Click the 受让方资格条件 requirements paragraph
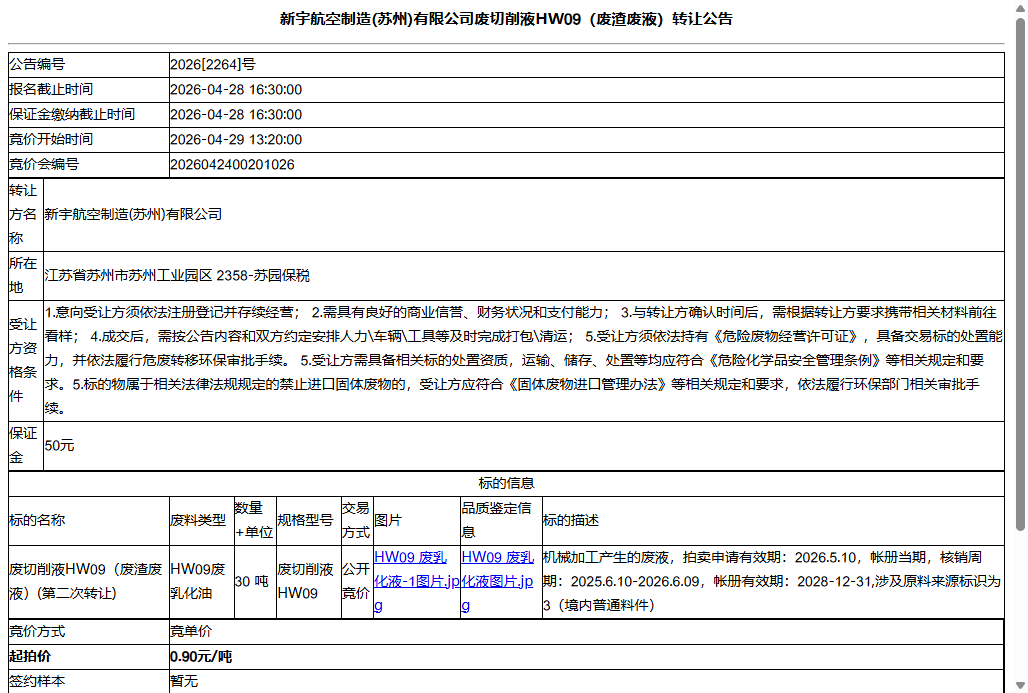 pyautogui.click(x=524, y=360)
